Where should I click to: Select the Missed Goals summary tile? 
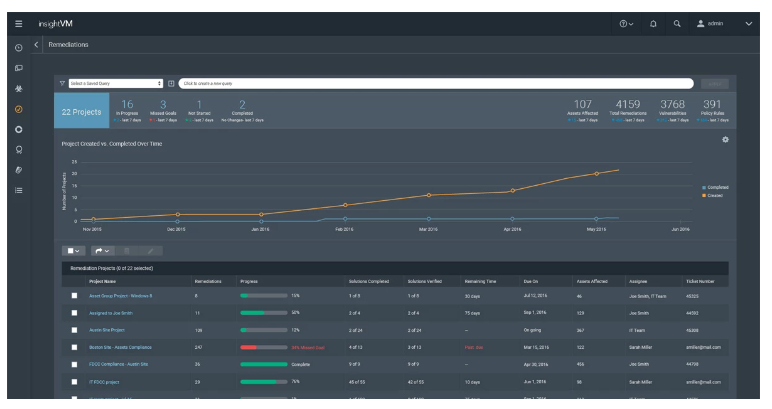click(x=164, y=109)
